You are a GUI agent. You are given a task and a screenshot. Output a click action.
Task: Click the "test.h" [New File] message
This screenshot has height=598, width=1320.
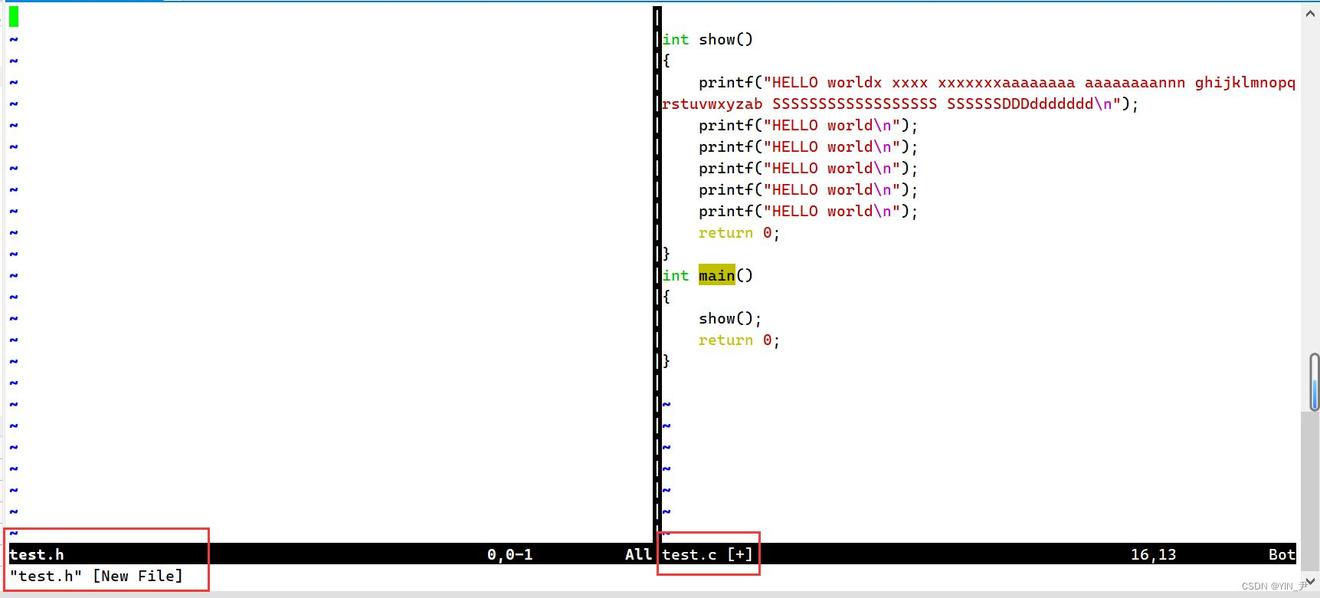tap(96, 576)
